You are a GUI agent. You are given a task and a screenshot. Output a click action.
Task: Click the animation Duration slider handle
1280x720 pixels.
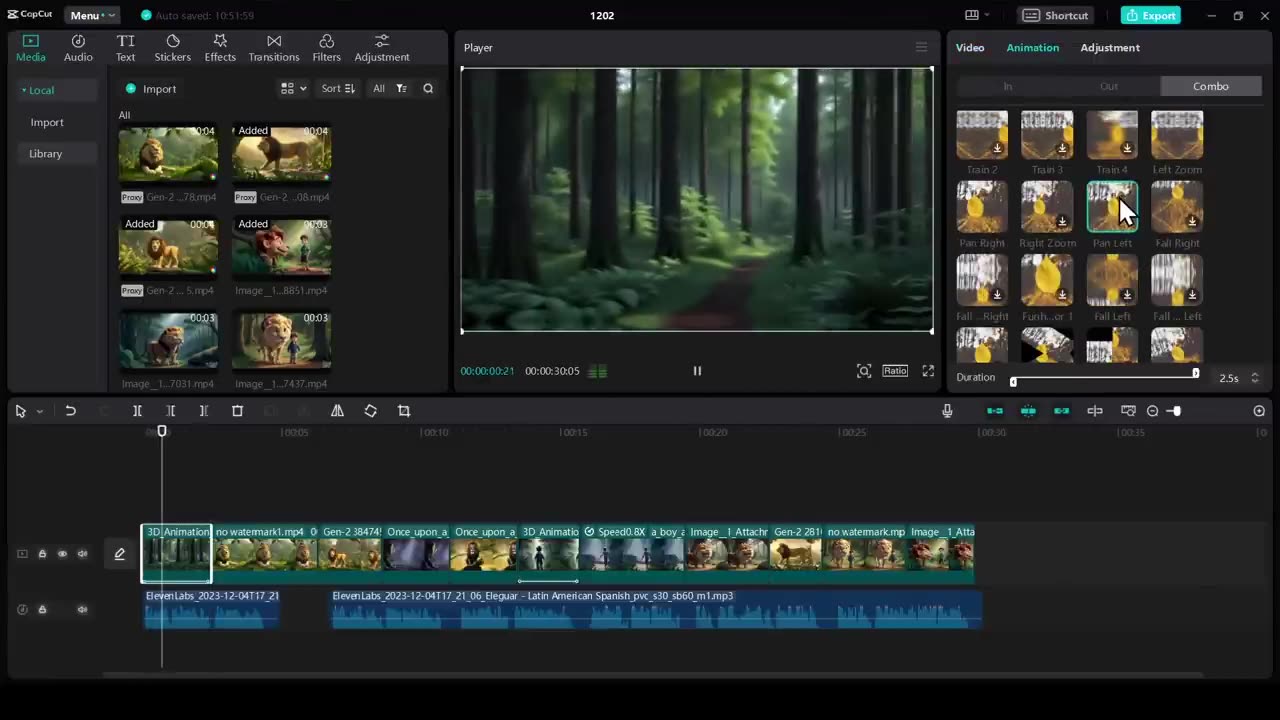1195,374
